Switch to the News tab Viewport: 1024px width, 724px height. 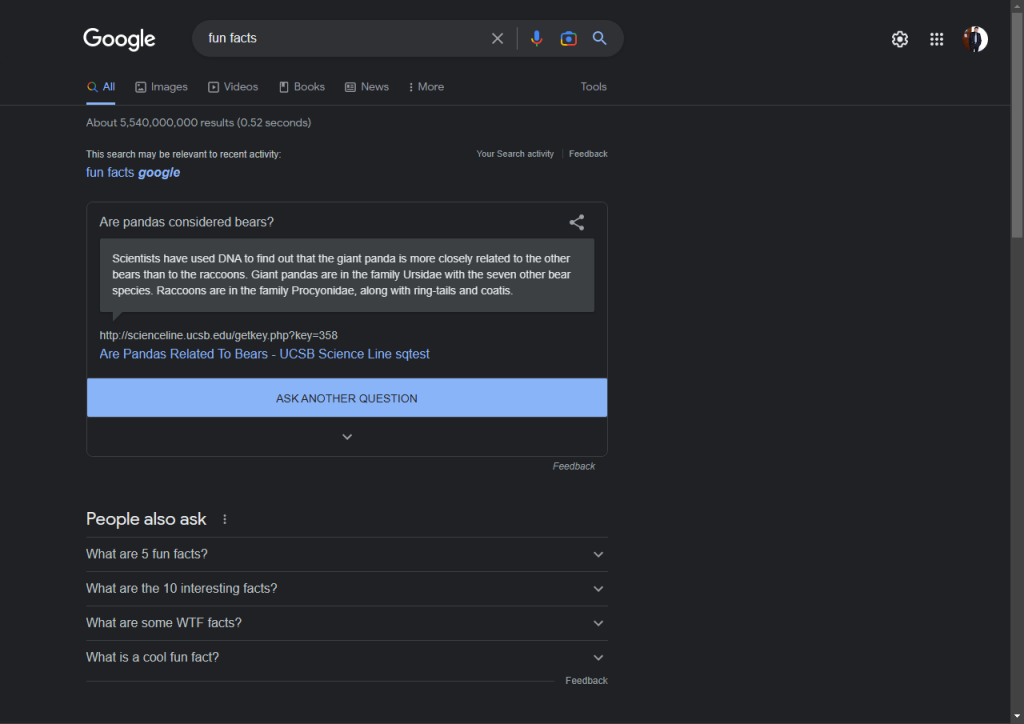[x=366, y=87]
